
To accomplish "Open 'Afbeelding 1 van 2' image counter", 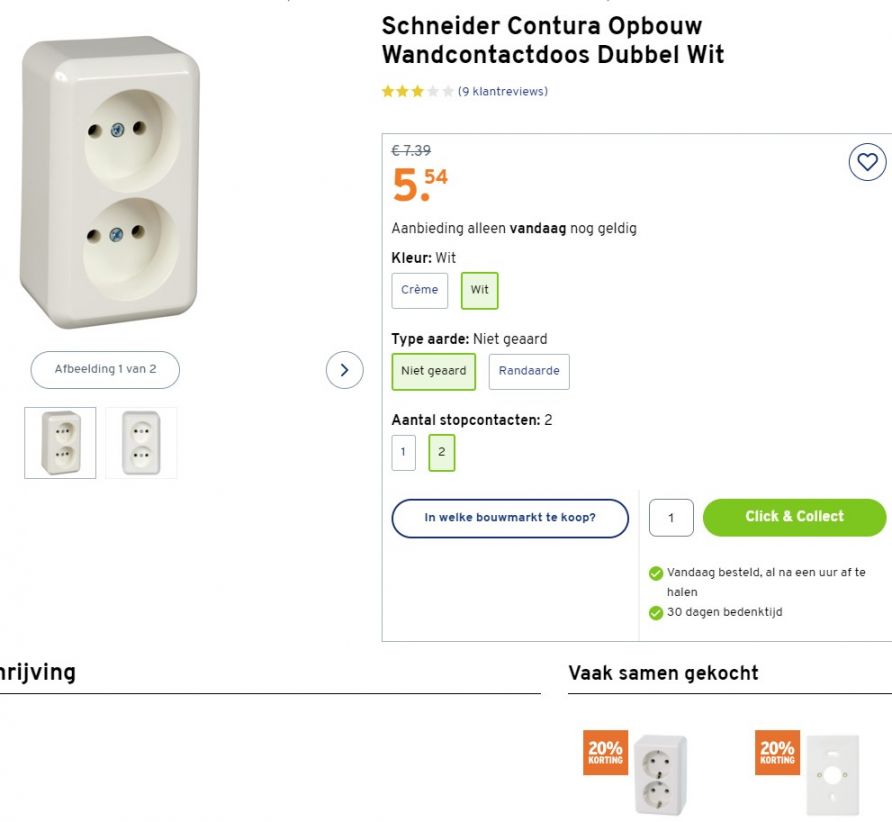I will (105, 369).
